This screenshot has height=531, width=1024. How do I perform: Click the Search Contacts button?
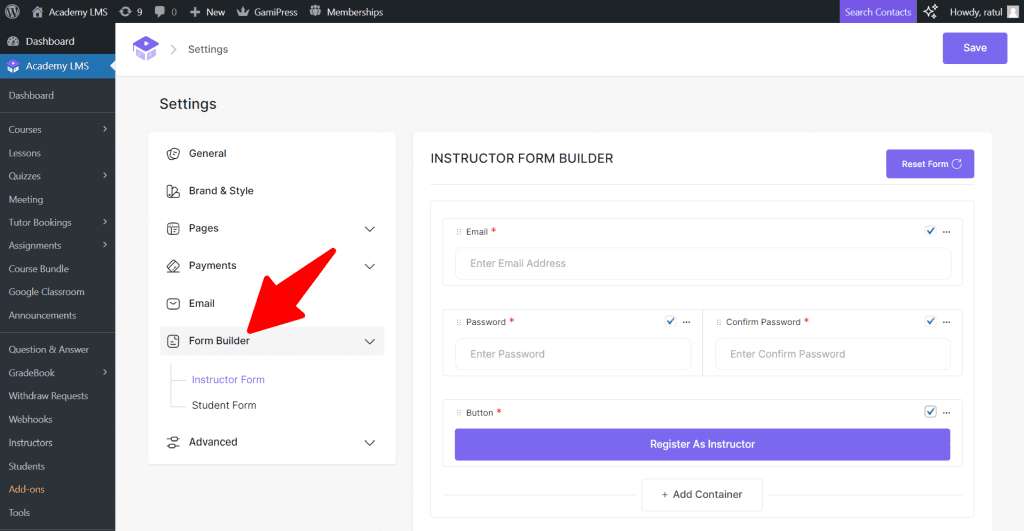click(x=878, y=12)
